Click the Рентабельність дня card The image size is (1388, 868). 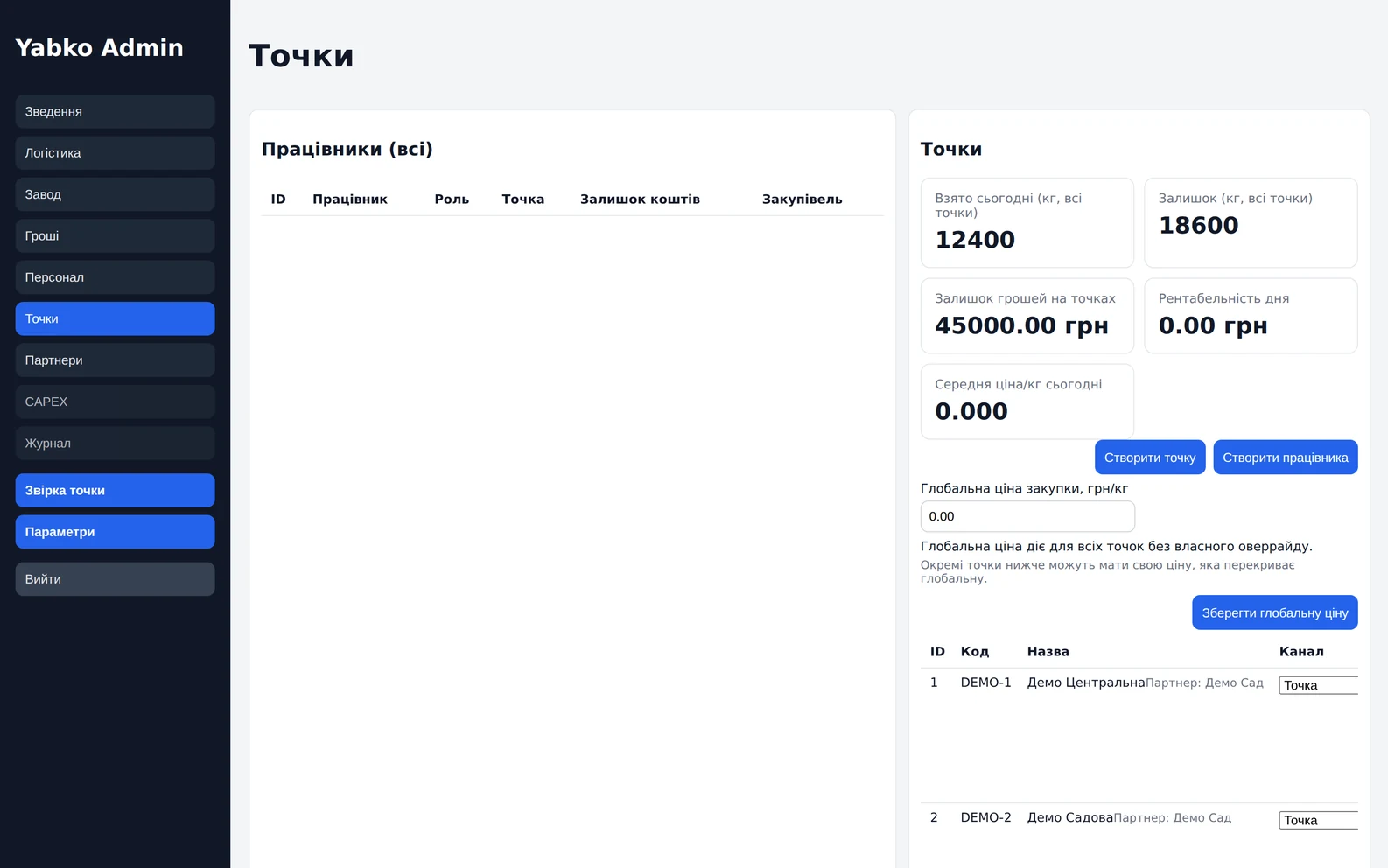coord(1251,316)
